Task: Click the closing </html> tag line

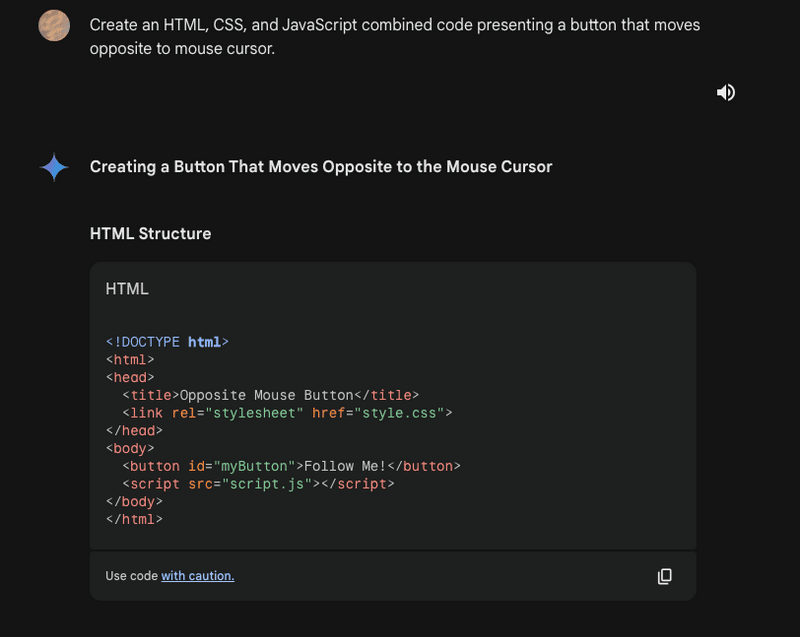Action: point(134,520)
